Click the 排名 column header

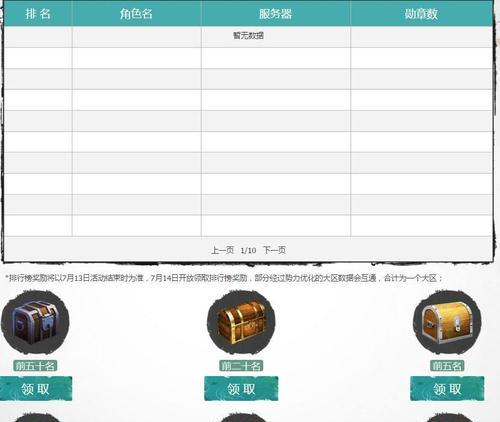point(38,14)
